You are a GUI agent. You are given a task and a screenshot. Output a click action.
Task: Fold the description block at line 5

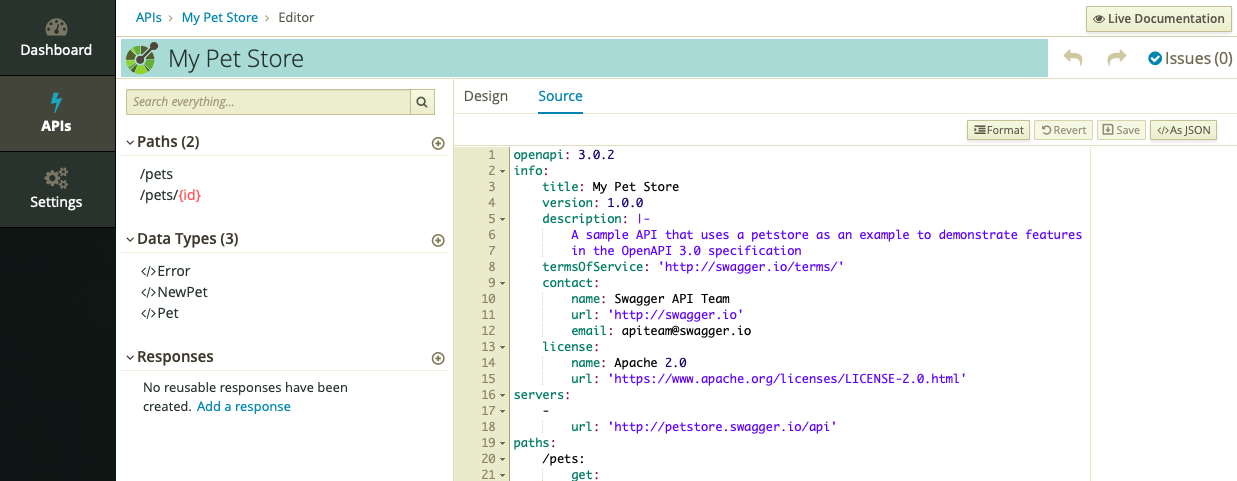[503, 219]
